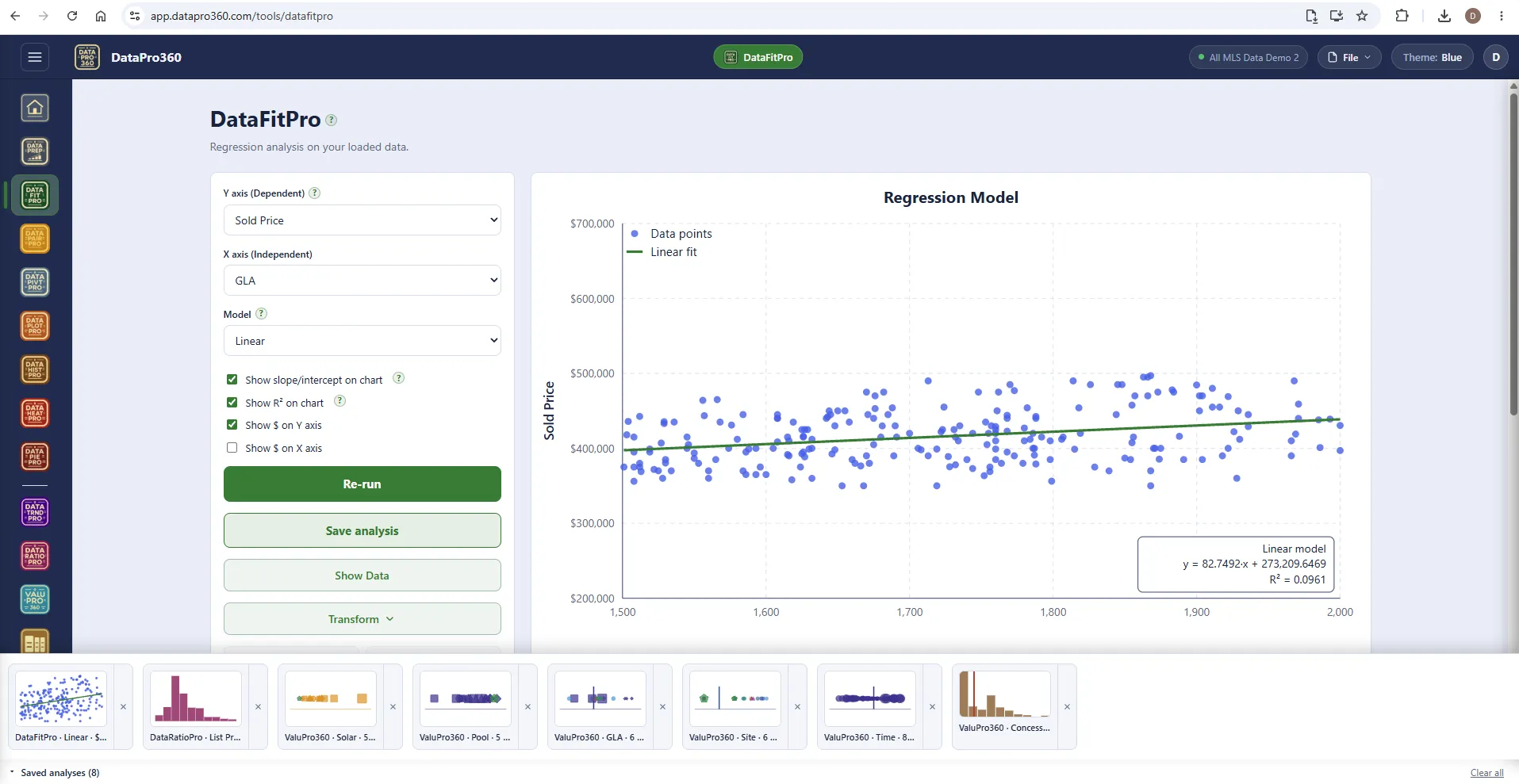Remove the saved ValuPro360 Concess analysis
This screenshot has height=784, width=1519.
pos(1067,706)
